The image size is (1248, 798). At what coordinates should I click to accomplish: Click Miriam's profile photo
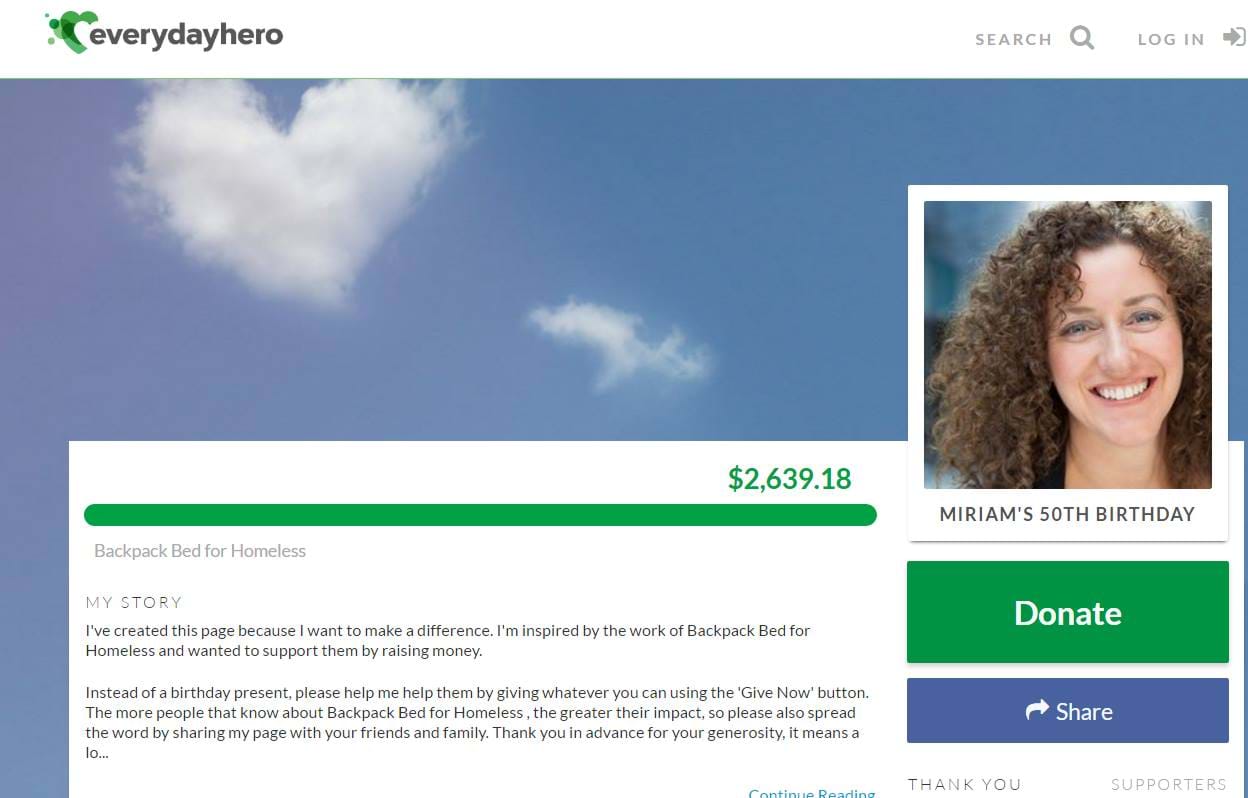coord(1067,345)
